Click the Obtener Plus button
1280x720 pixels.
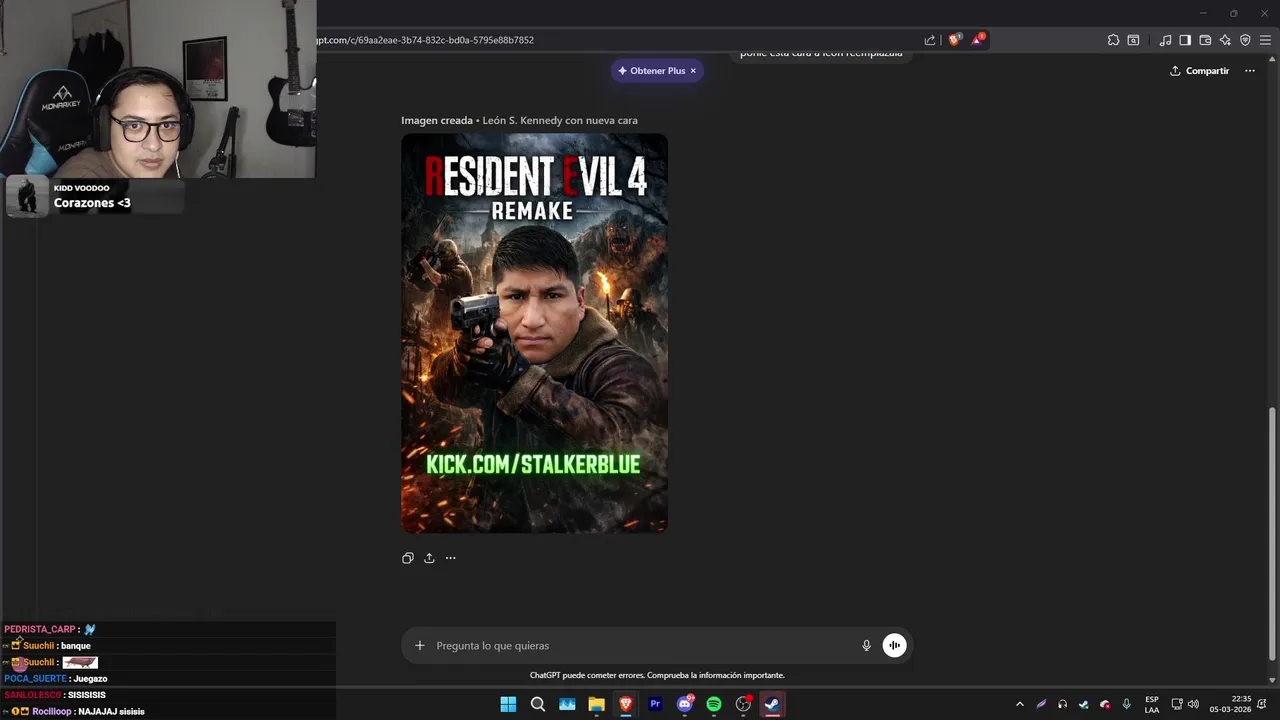651,71
